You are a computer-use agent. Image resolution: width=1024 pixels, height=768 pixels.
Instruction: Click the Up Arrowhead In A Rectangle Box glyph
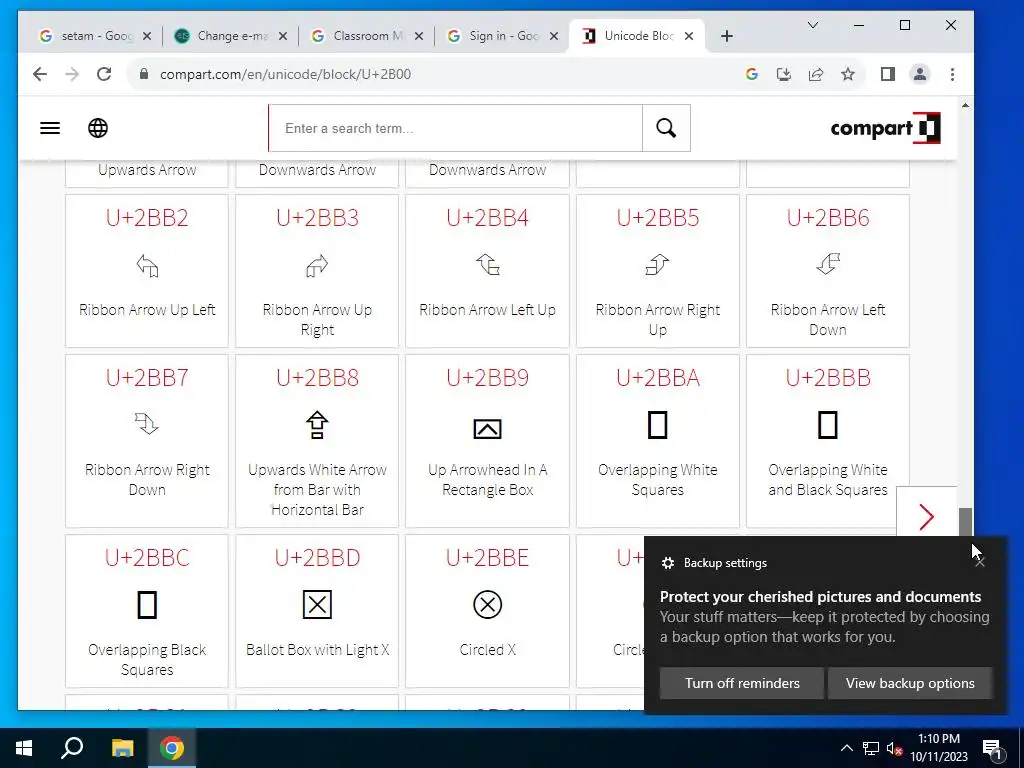tap(487, 429)
